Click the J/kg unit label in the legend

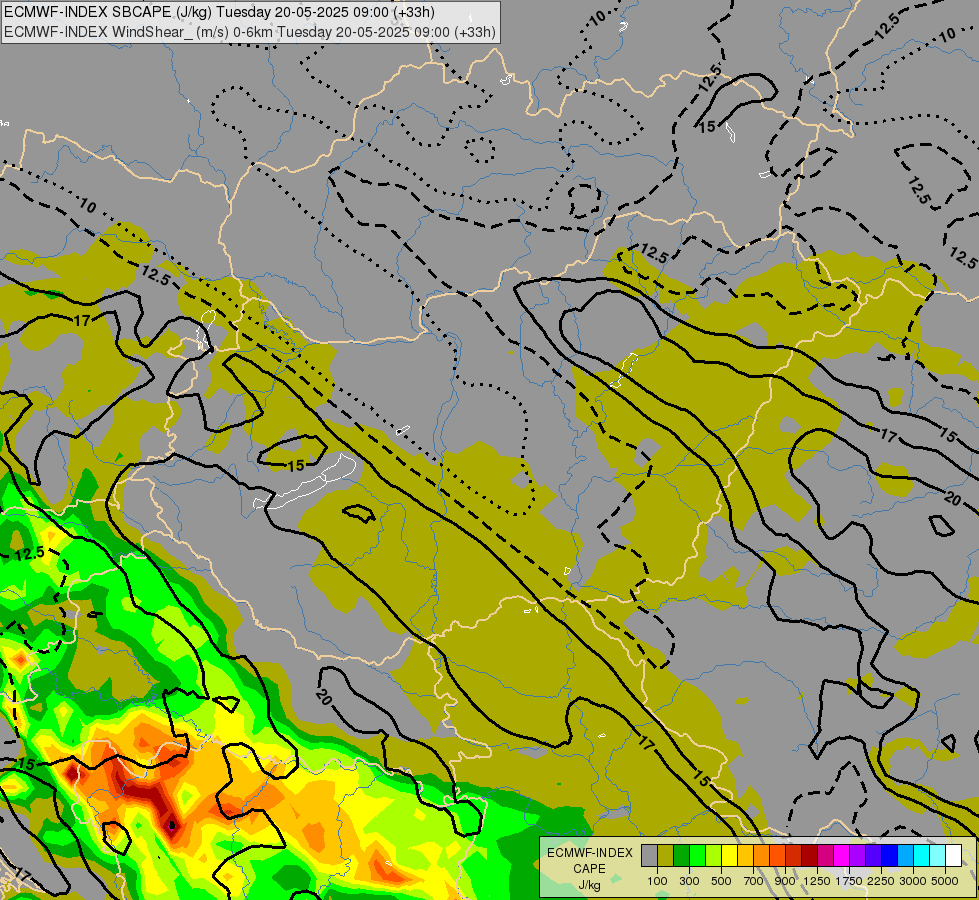pos(589,885)
